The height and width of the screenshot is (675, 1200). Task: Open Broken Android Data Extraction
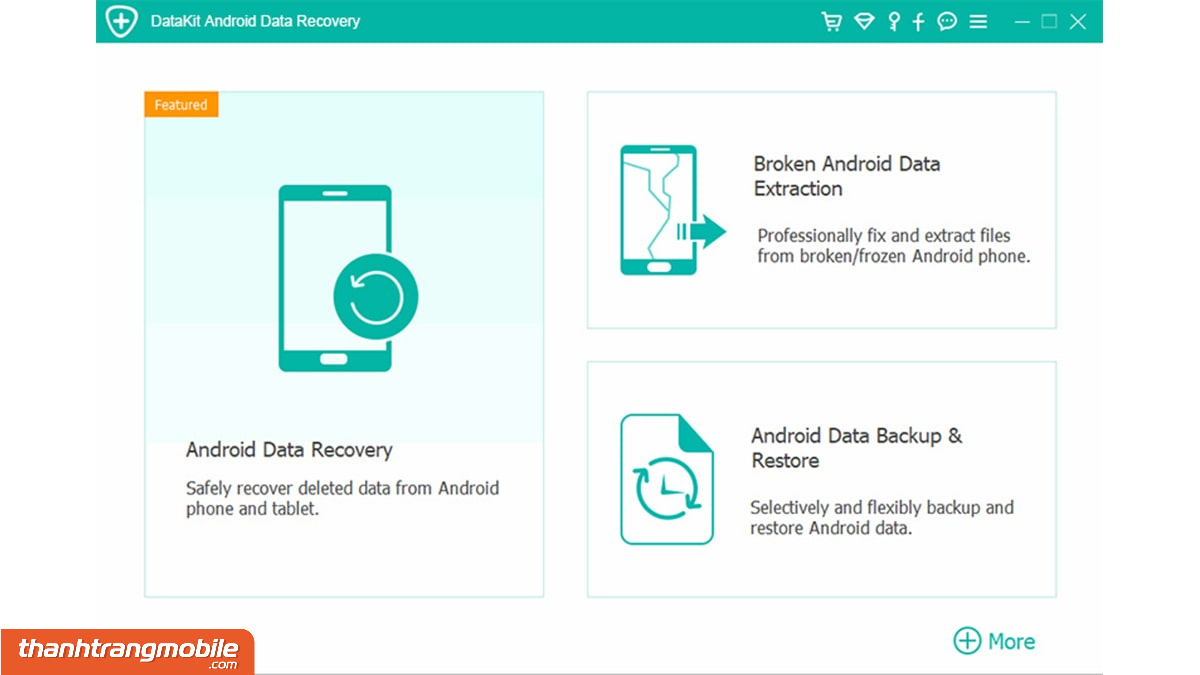pos(847,176)
